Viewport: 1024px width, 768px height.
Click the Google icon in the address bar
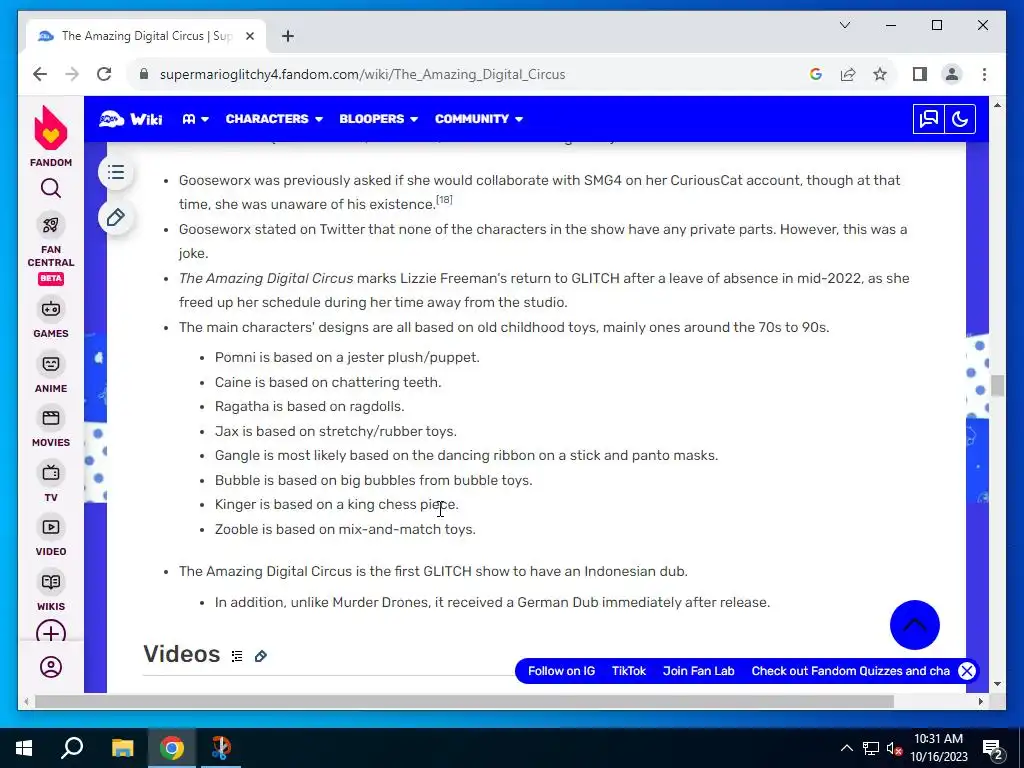(816, 74)
